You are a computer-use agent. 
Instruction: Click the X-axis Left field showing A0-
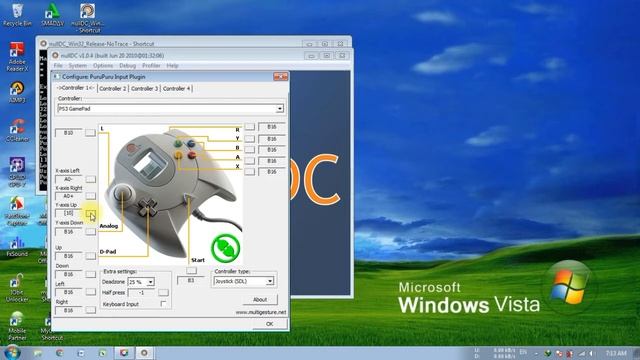pos(69,179)
